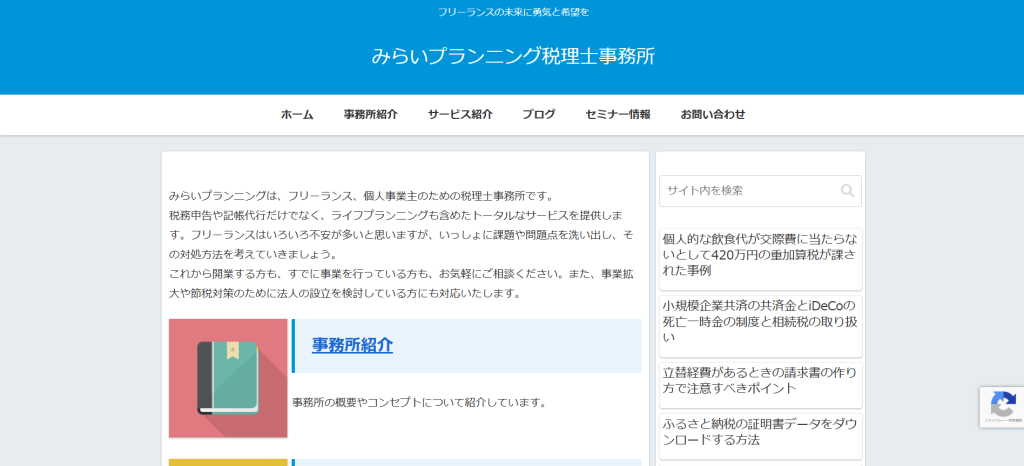
Task: Click the header tagline フリーランスの未来に勇気と希望を
Action: [x=513, y=12]
